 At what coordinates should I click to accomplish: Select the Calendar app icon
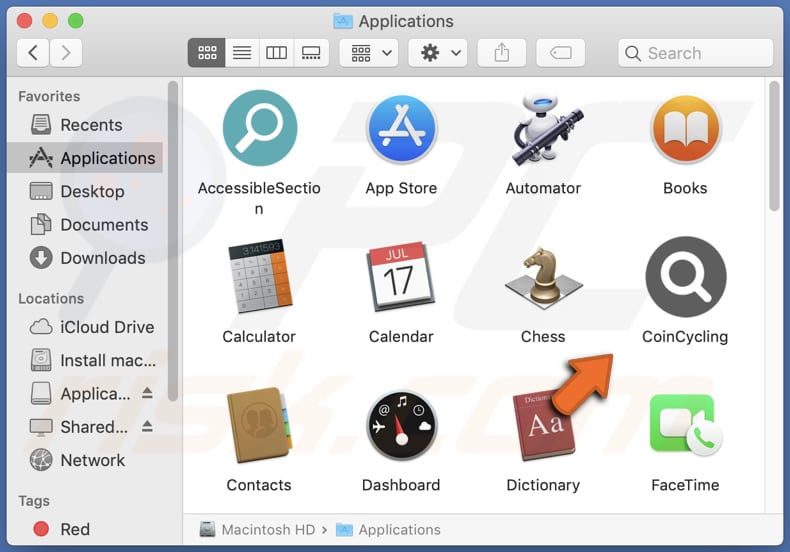point(401,277)
